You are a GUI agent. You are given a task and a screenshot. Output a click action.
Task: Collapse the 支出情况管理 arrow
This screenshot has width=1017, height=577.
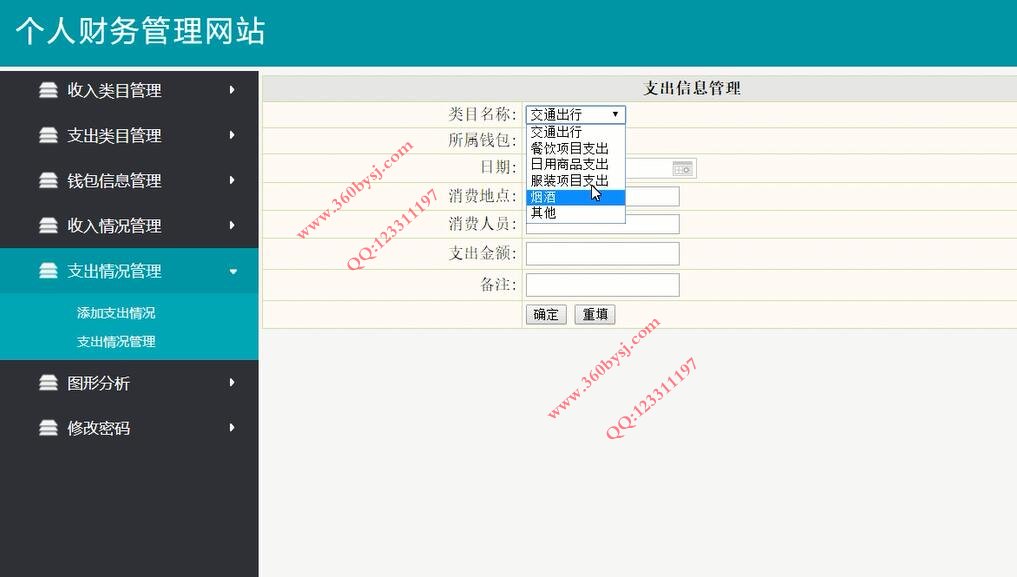(x=233, y=272)
